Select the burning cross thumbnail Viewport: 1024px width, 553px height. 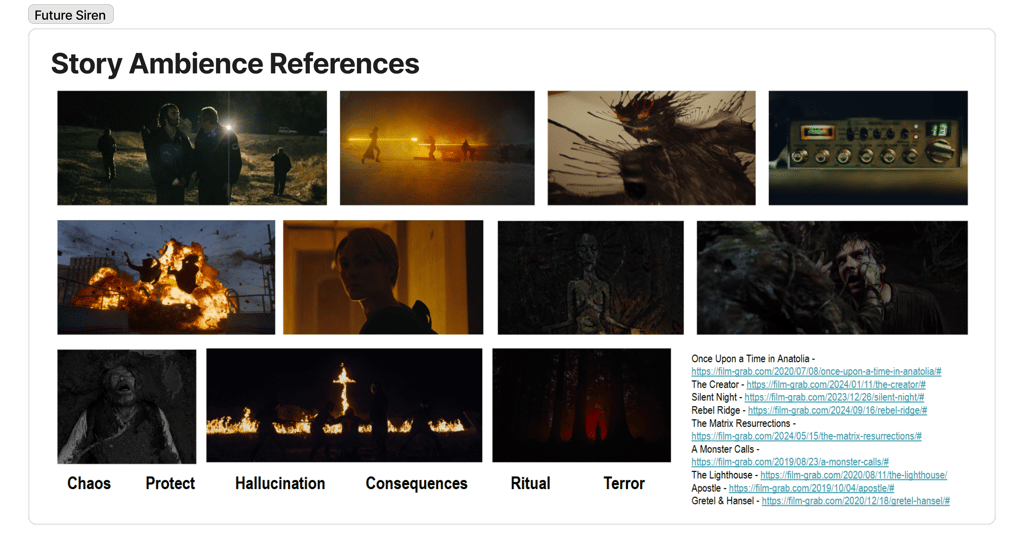pos(344,405)
